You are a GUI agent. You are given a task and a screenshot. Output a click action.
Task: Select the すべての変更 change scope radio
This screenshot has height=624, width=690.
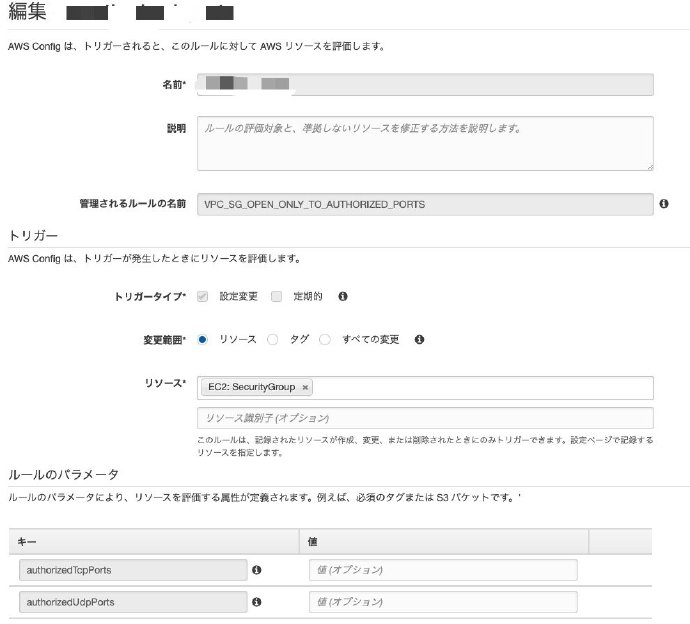[325, 339]
